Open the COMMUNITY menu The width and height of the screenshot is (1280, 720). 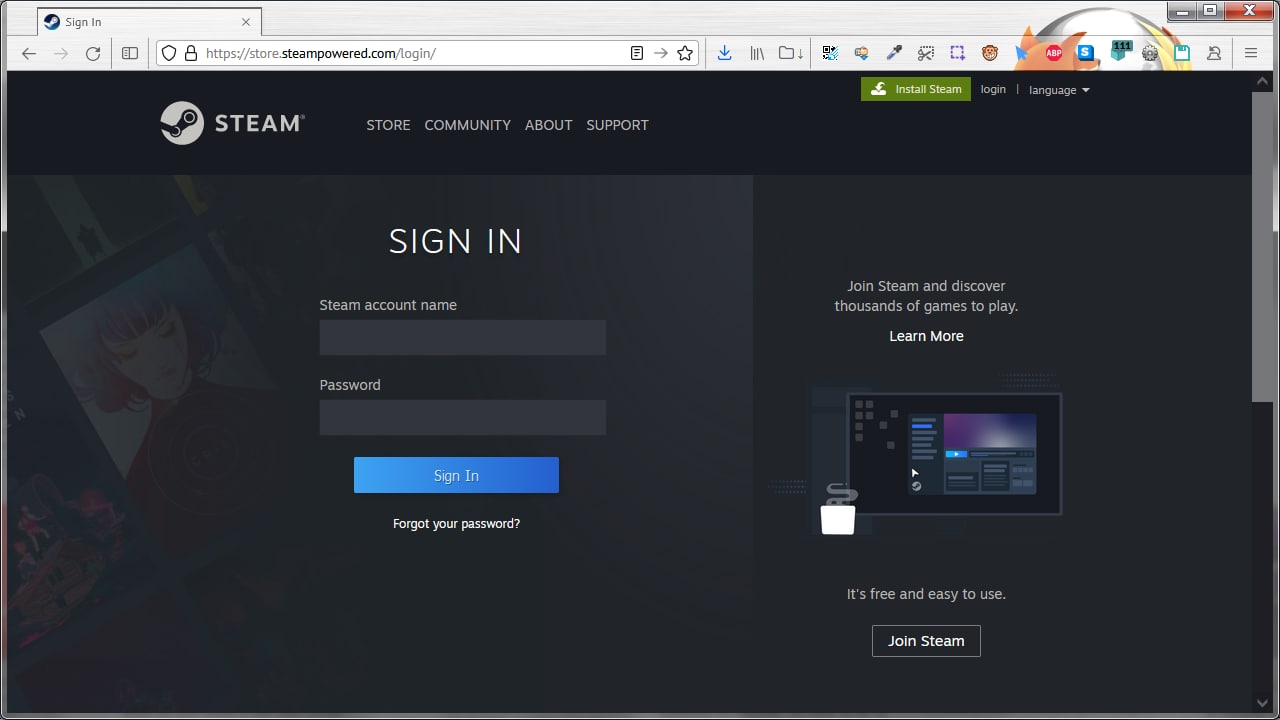click(x=467, y=125)
